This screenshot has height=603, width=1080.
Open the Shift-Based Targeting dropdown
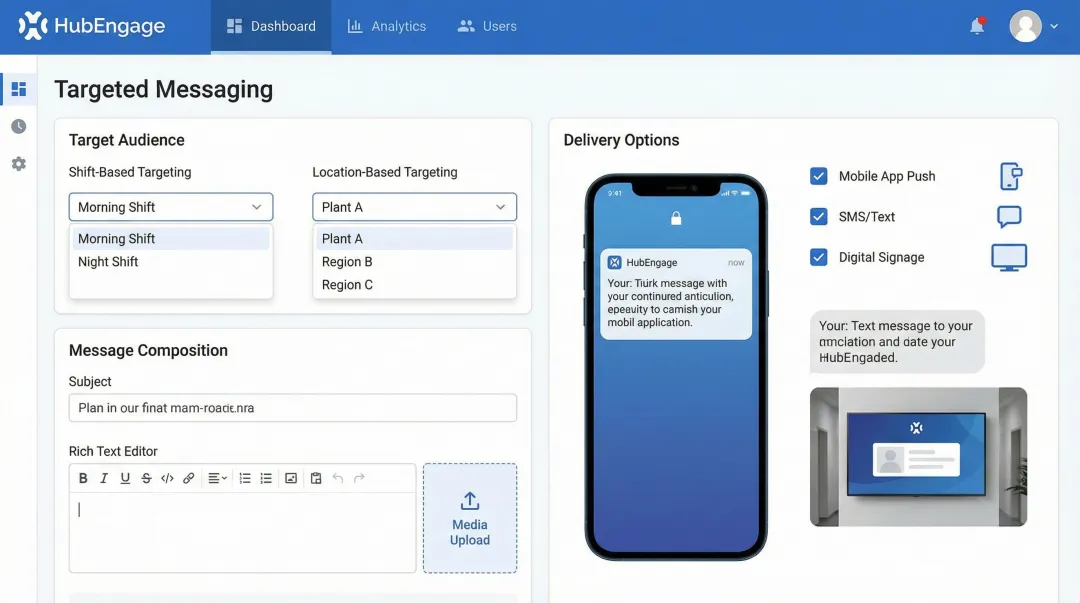[170, 207]
